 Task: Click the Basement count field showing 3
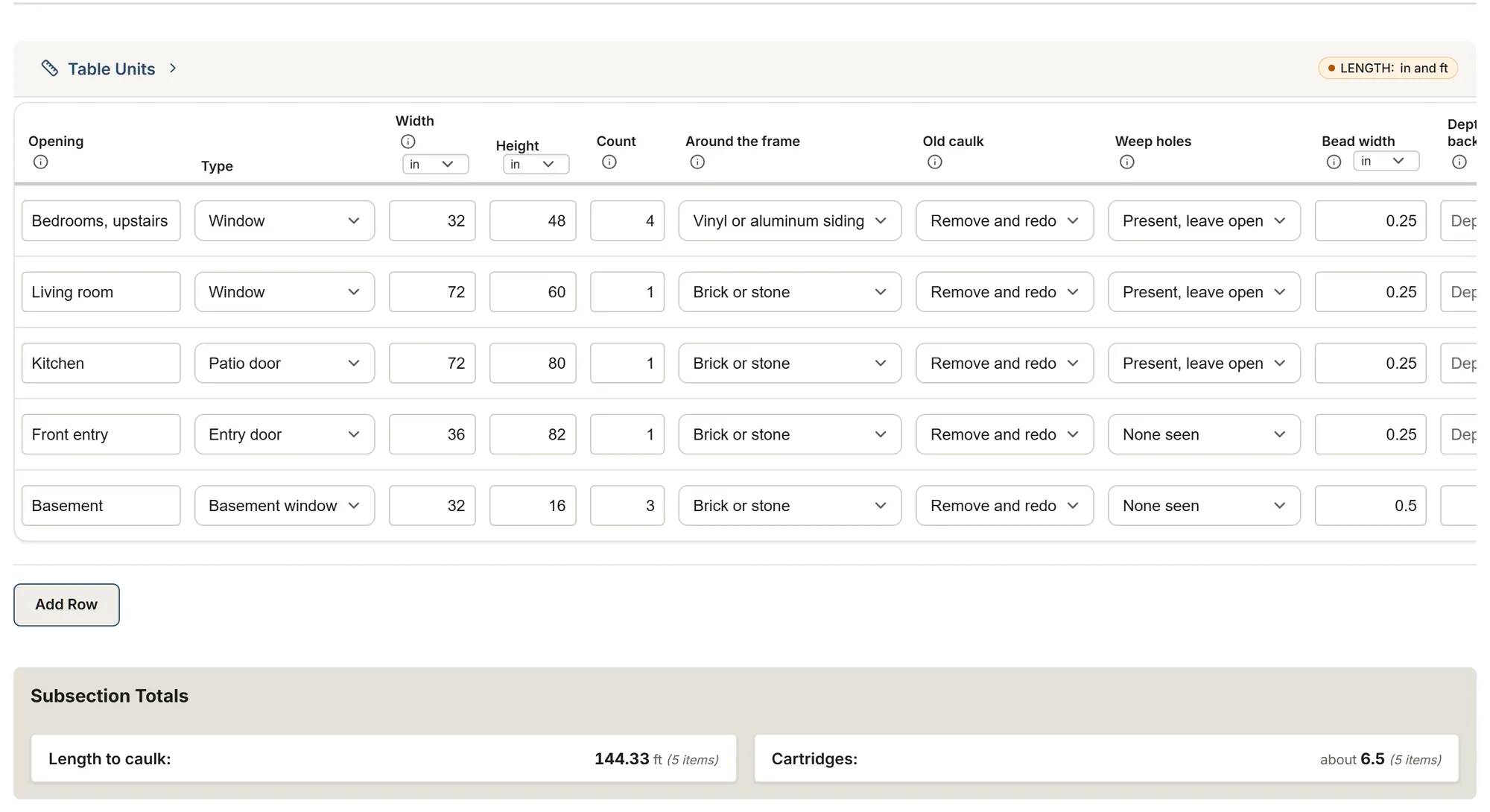click(x=627, y=506)
